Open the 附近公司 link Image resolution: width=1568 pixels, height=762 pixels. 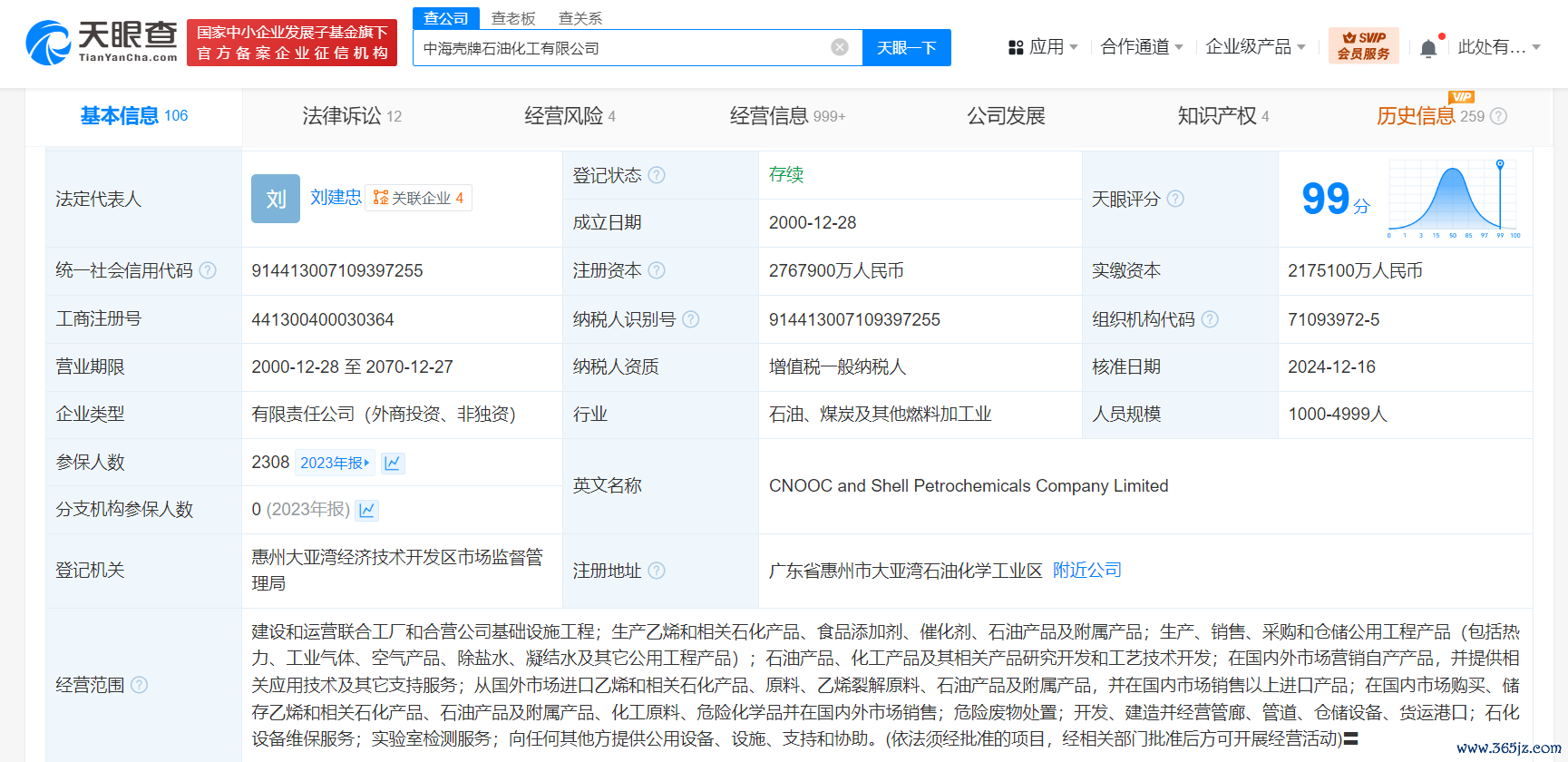point(1086,571)
